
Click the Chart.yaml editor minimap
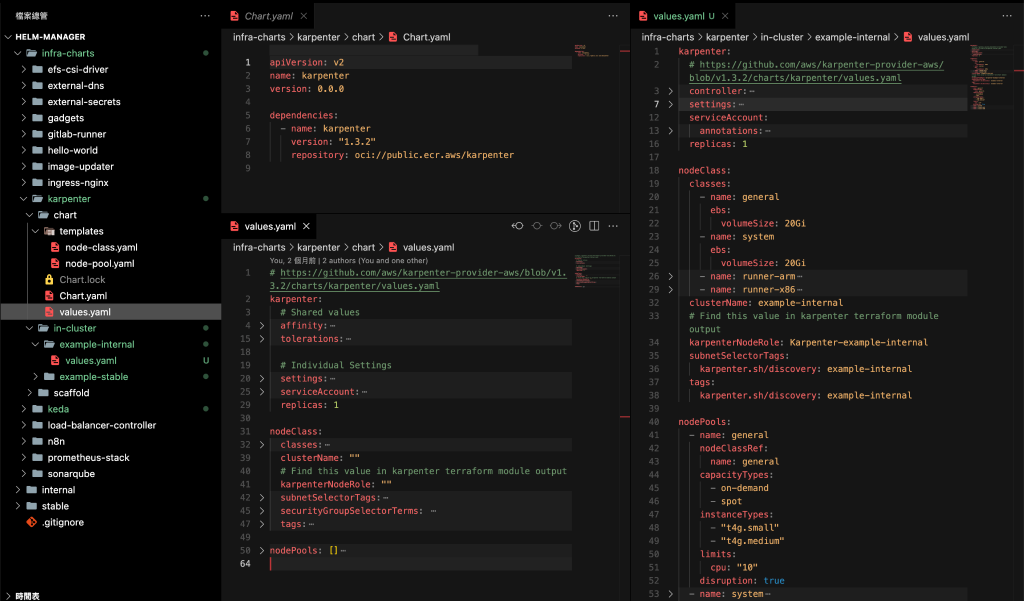pos(596,51)
